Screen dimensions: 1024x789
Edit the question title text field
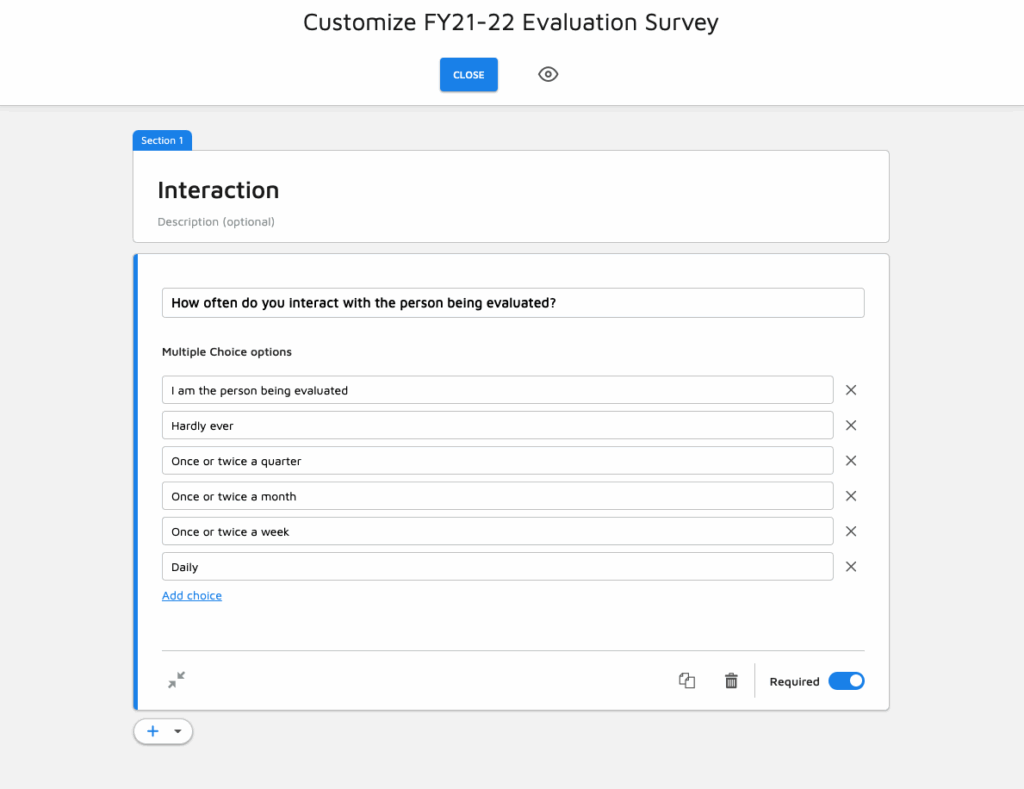coord(512,303)
